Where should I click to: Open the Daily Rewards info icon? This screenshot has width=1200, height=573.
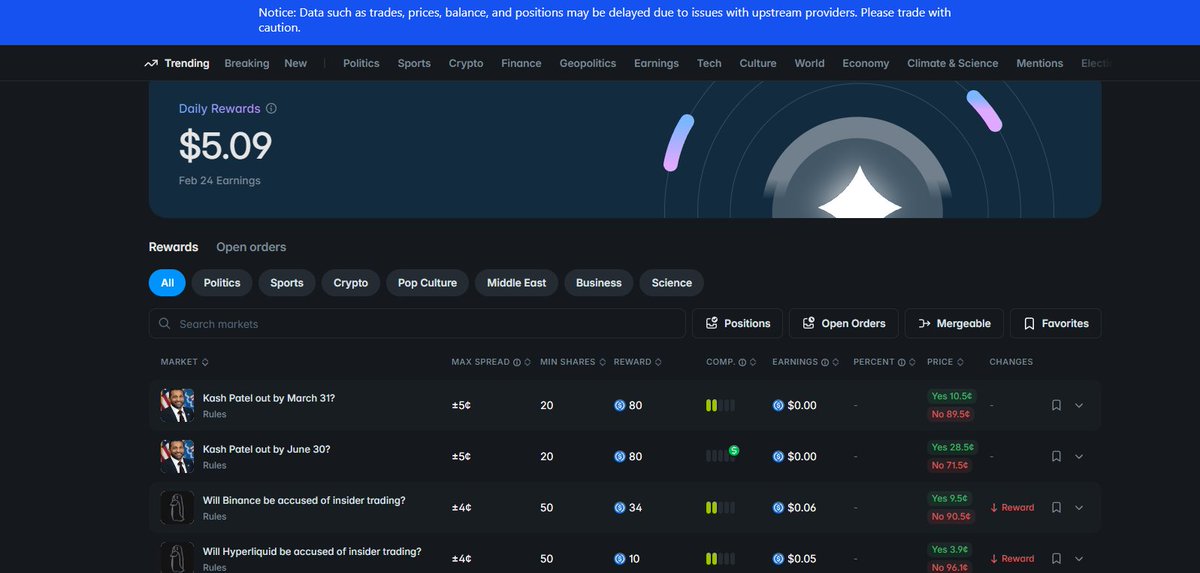tap(271, 109)
